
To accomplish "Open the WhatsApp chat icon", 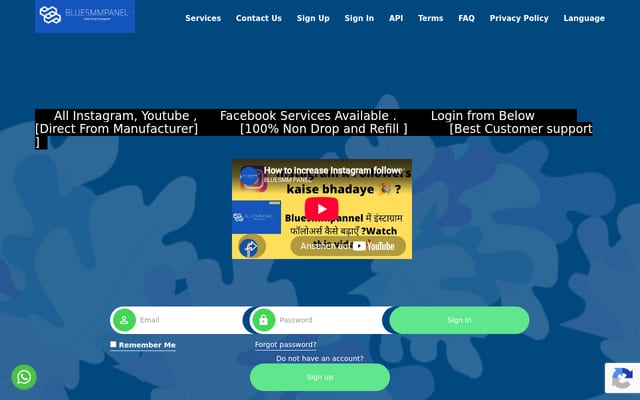I will (x=24, y=377).
